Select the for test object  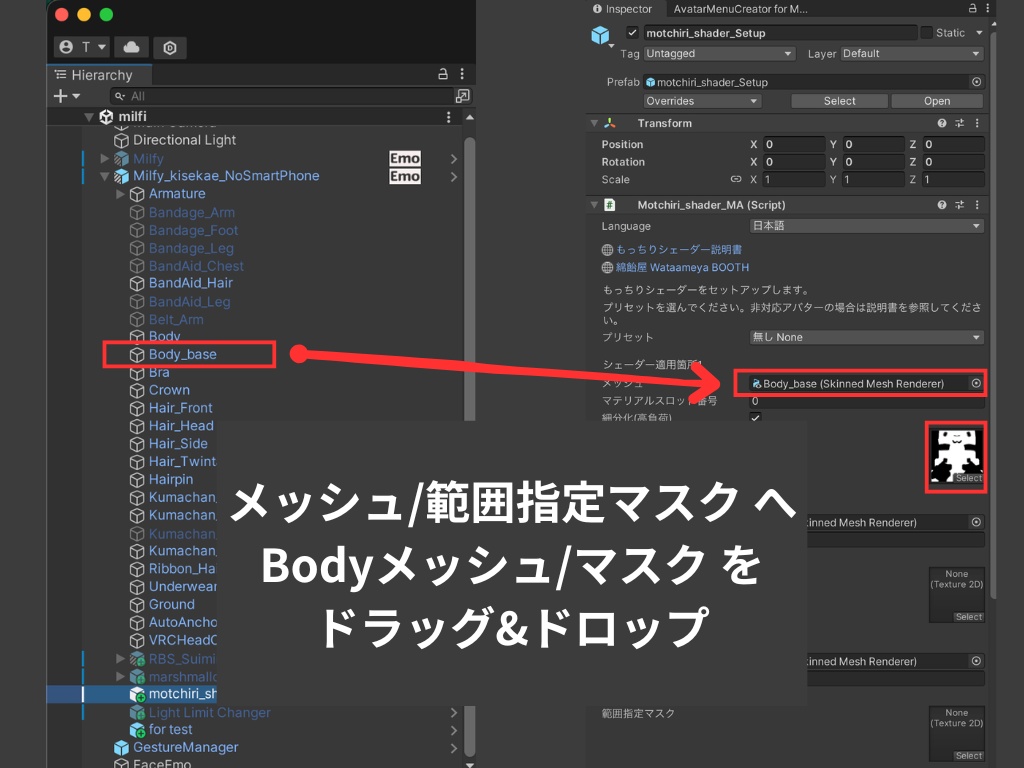[170, 729]
